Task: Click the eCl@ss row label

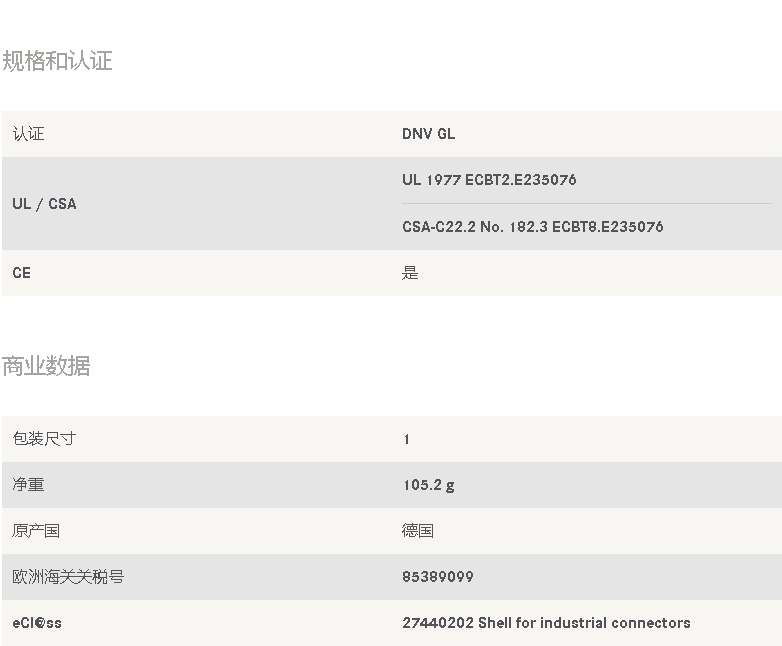Action: (37, 623)
